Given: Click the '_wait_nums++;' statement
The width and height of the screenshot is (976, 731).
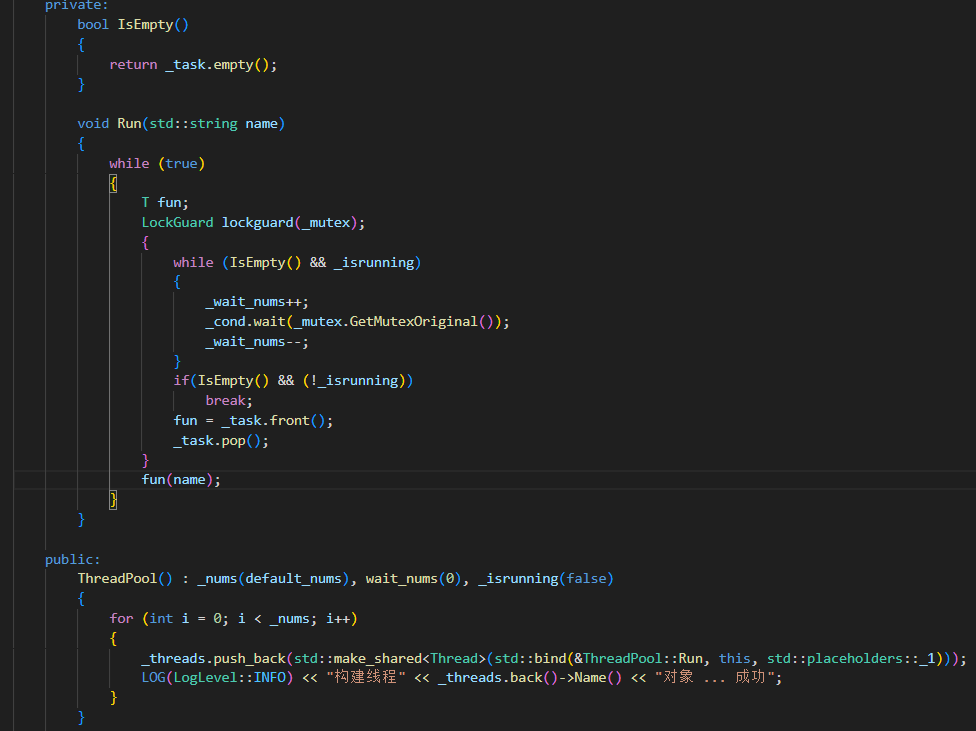Looking at the screenshot, I should [257, 302].
